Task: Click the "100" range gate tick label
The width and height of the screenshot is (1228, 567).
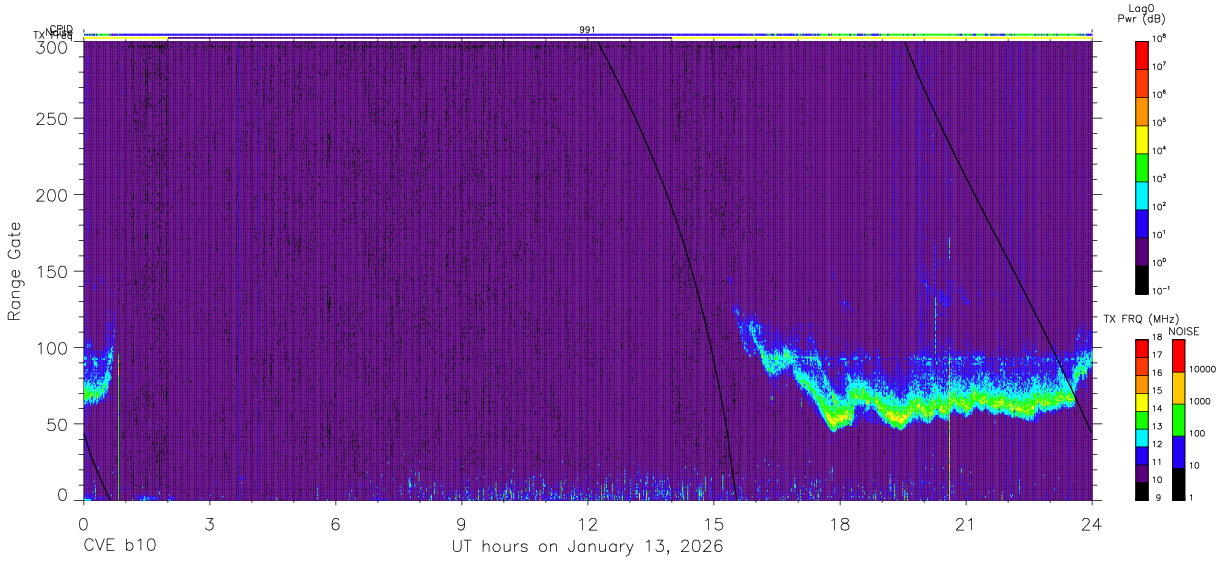Action: (53, 347)
